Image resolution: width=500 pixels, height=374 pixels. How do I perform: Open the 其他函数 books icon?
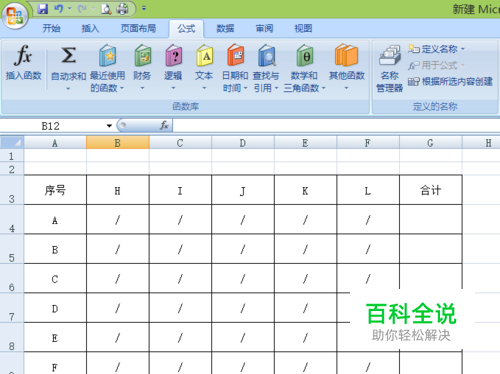(347, 55)
